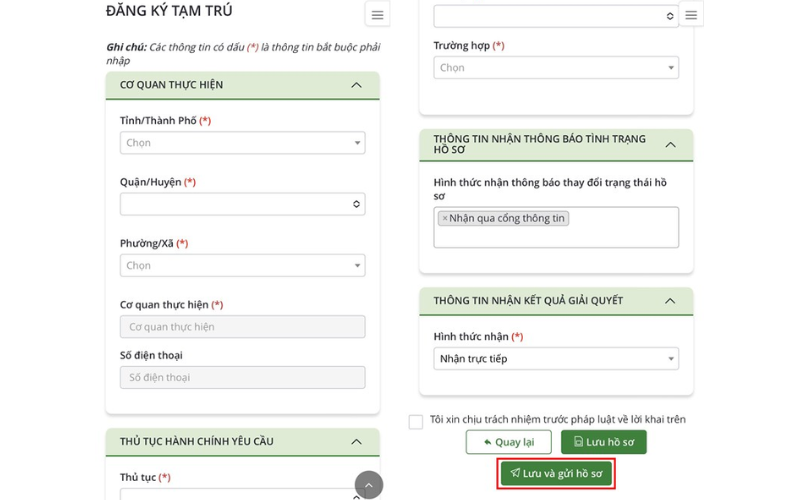Collapse 'Thông tin nhận thông báo tình trạng hồ sơ'
Screen dimensions: 799x500
670,145
